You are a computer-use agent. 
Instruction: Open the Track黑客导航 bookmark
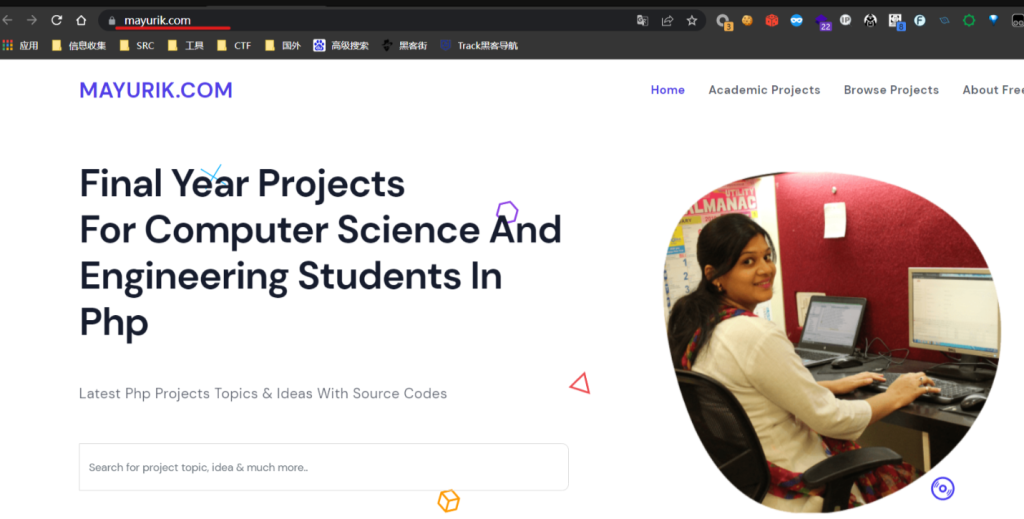point(479,45)
